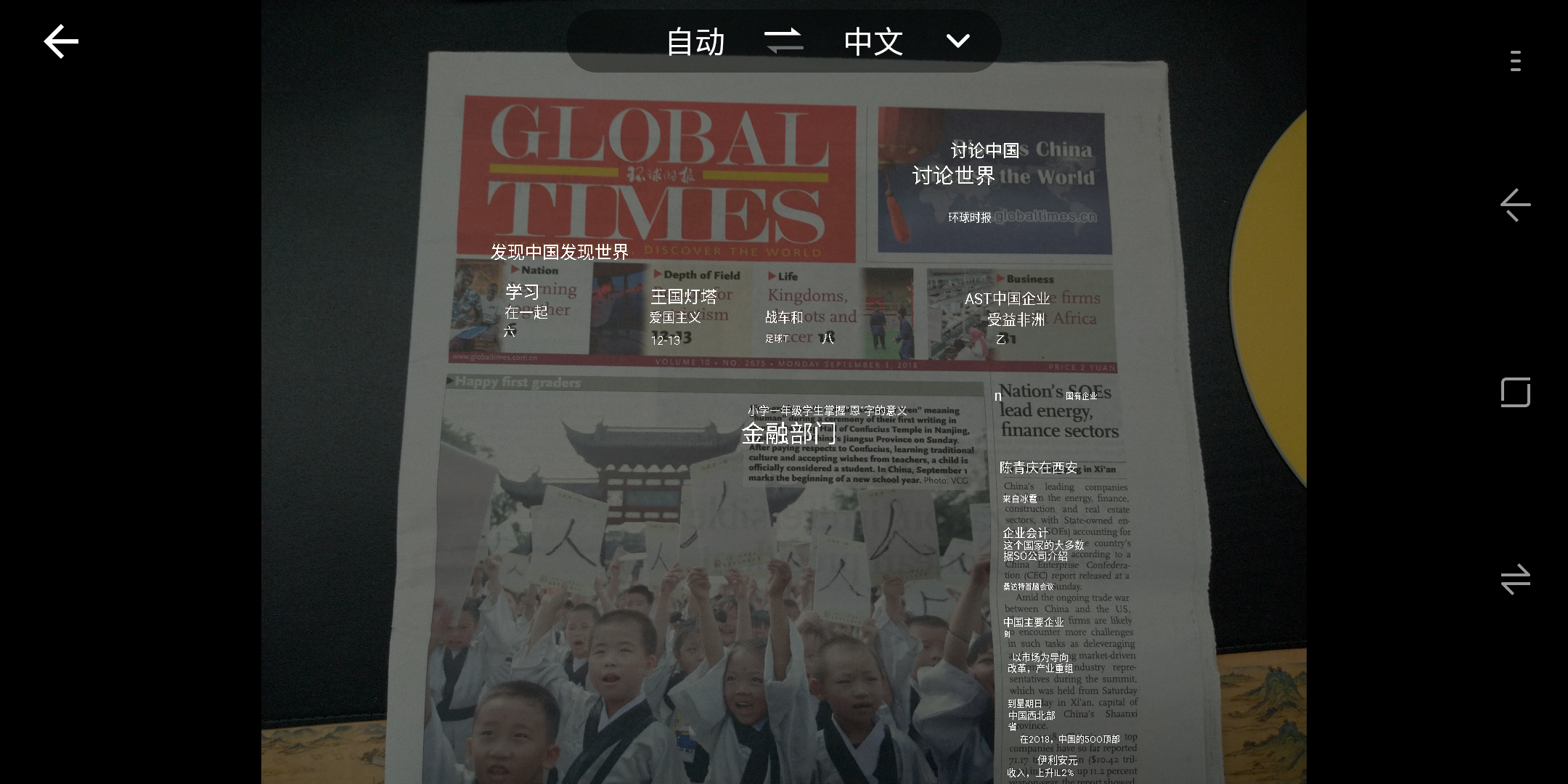Screen dimensions: 1568x784
Task: Tap the large 金融部门 translated headline
Action: click(788, 433)
